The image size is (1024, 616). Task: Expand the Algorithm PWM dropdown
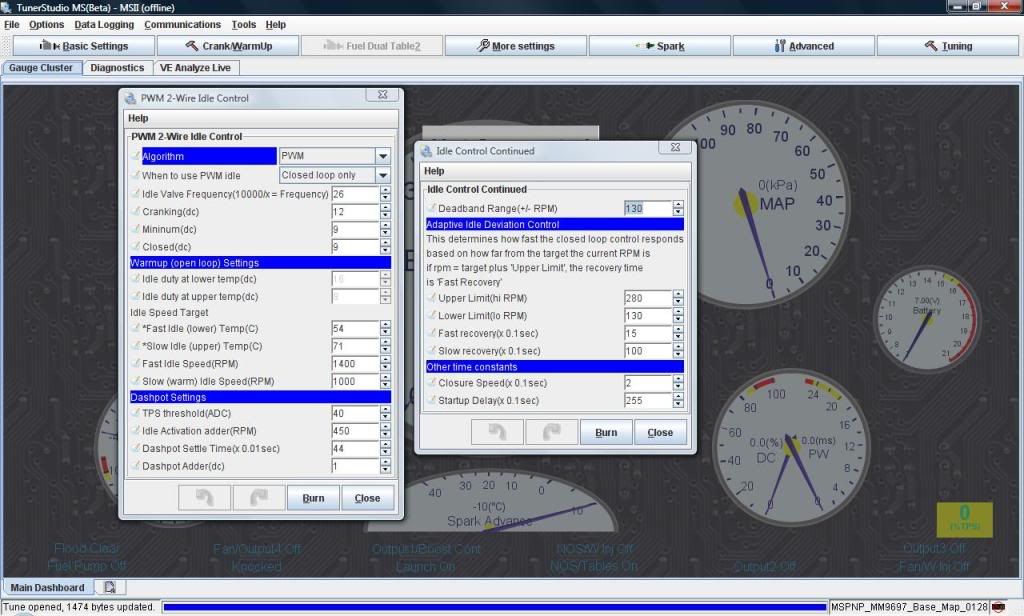383,156
